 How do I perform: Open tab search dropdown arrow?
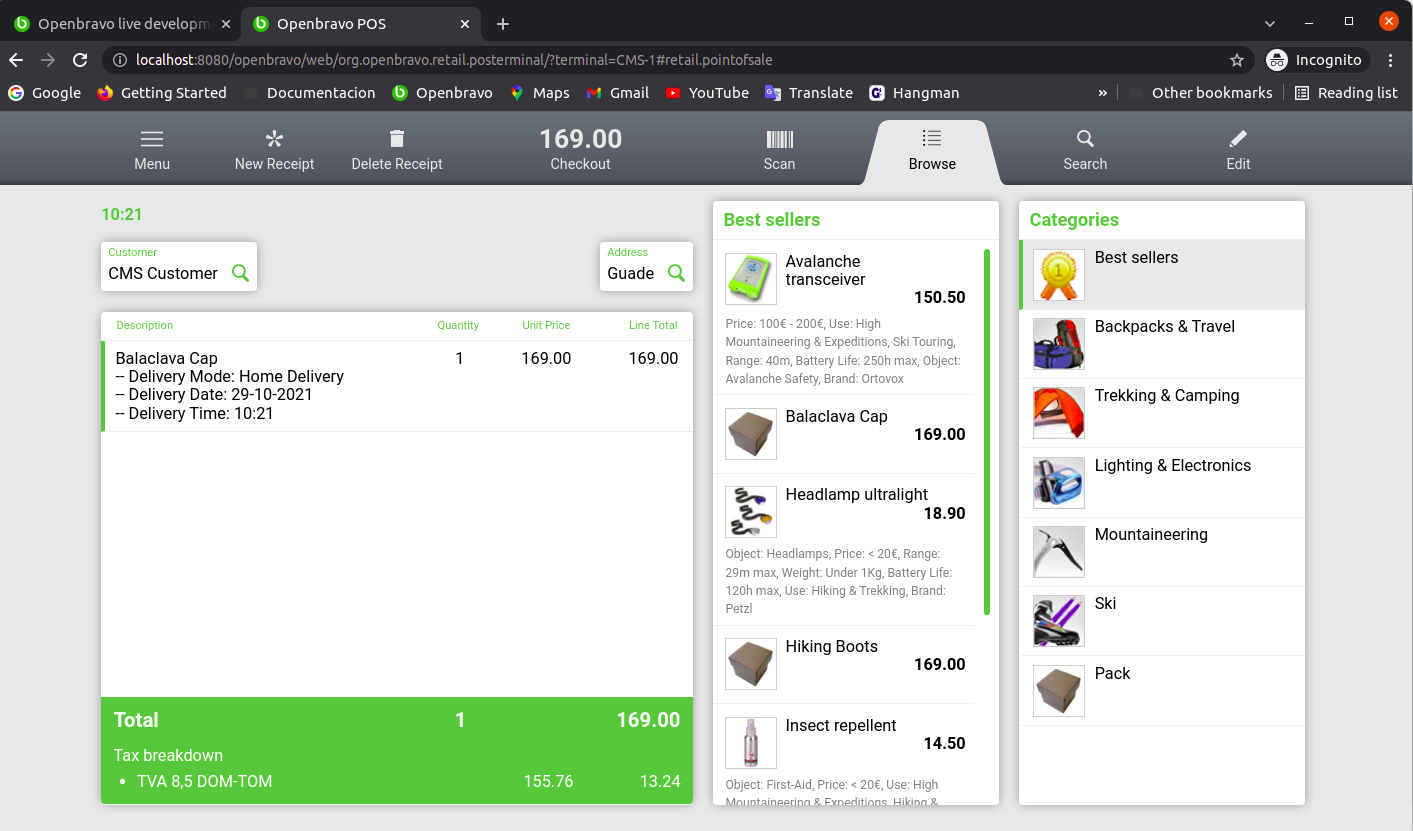[x=1270, y=23]
